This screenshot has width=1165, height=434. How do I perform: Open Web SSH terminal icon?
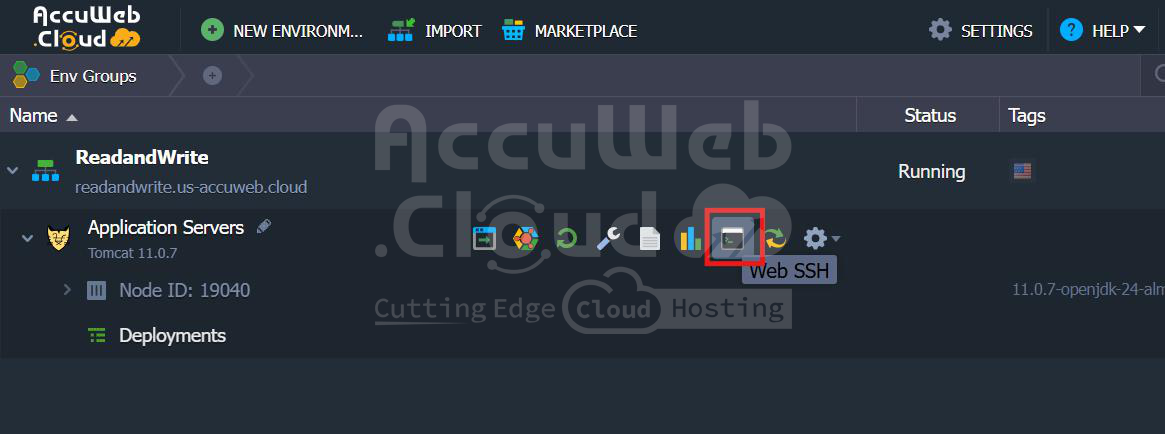[733, 239]
